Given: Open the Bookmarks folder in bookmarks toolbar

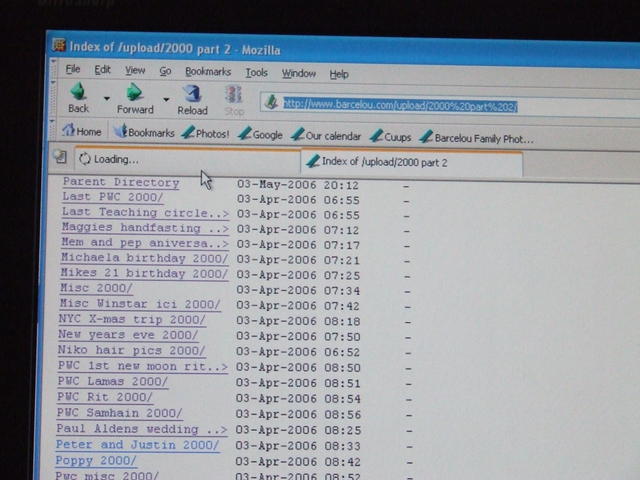Looking at the screenshot, I should (x=144, y=133).
